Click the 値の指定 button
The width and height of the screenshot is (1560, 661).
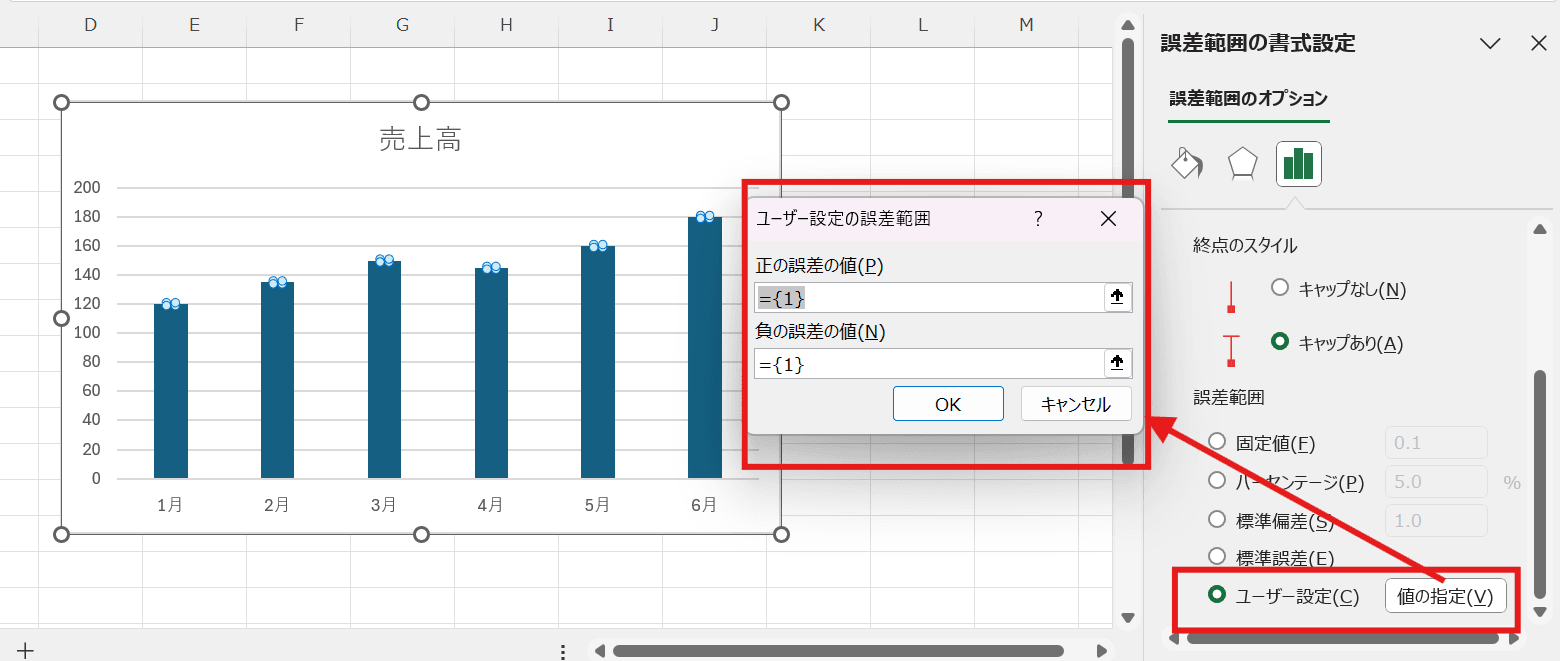1446,595
